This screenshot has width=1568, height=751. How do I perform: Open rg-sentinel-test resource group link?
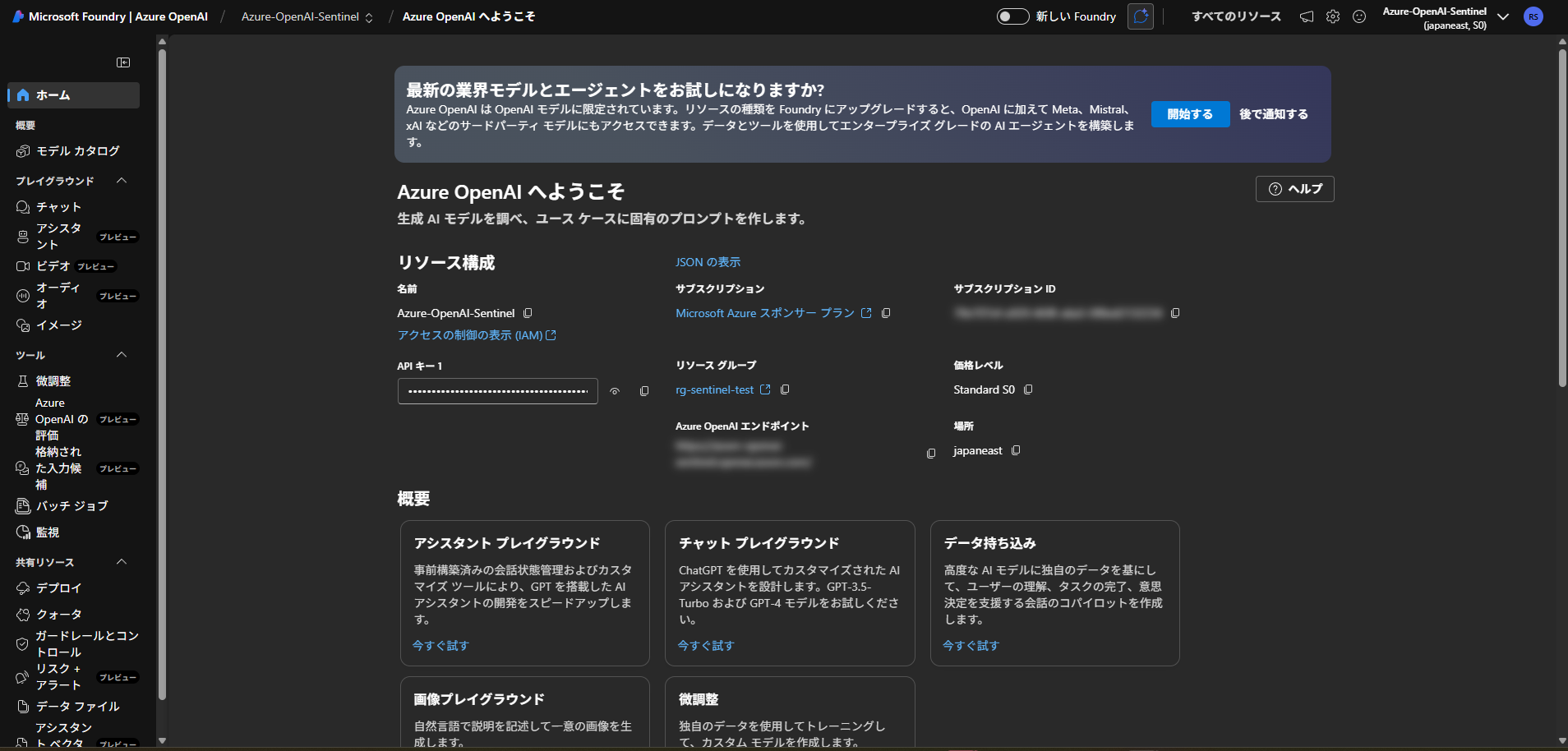722,389
